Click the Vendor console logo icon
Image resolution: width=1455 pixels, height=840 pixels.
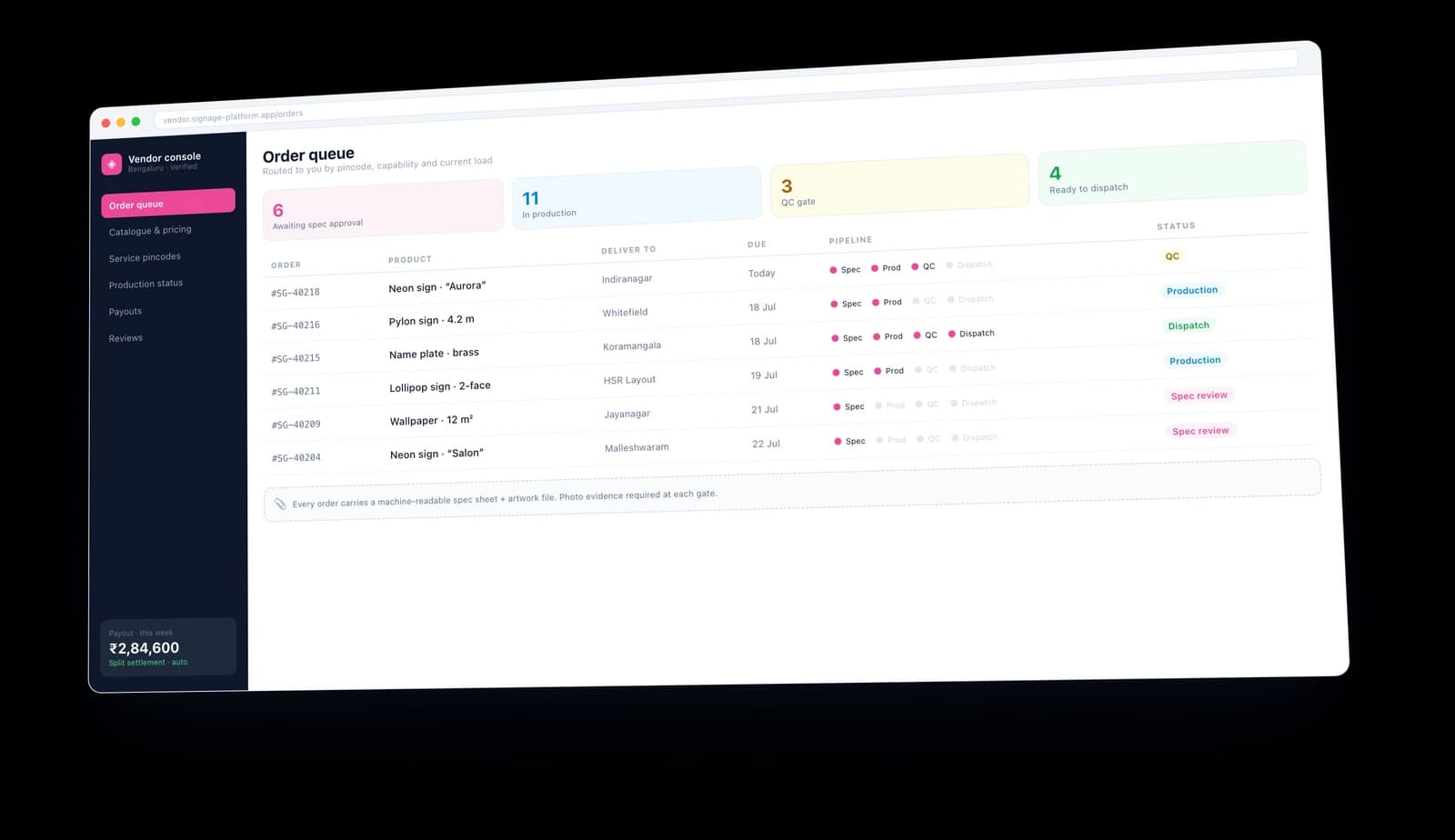coord(112,164)
